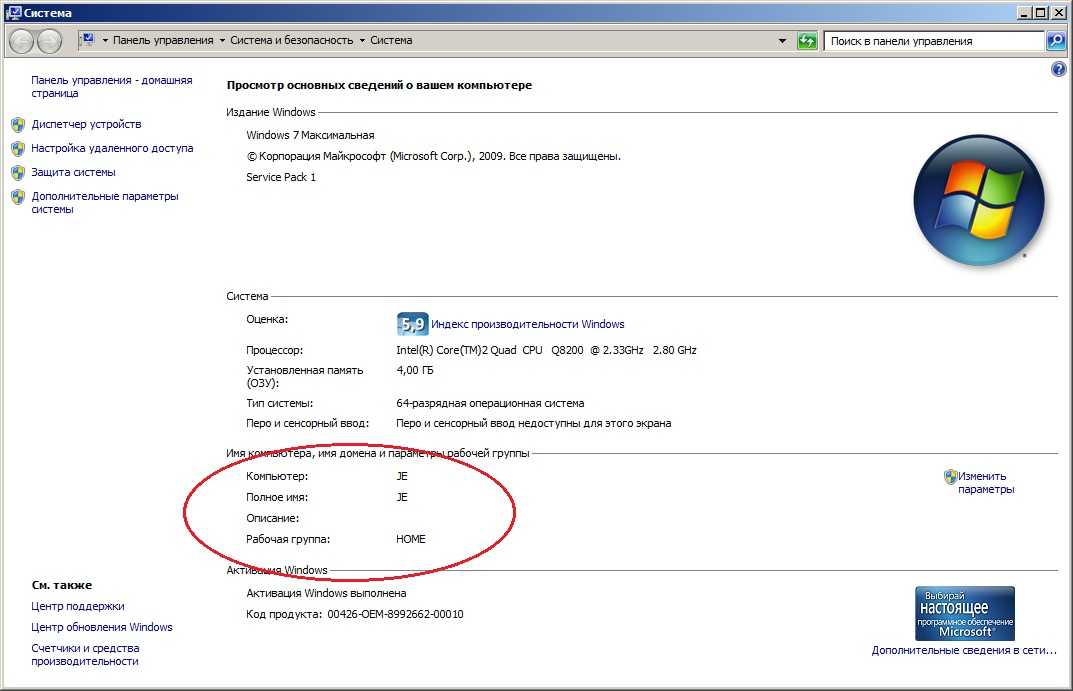The image size is (1073, 691).
Task: Maximize the Система window
Action: tap(1040, 12)
